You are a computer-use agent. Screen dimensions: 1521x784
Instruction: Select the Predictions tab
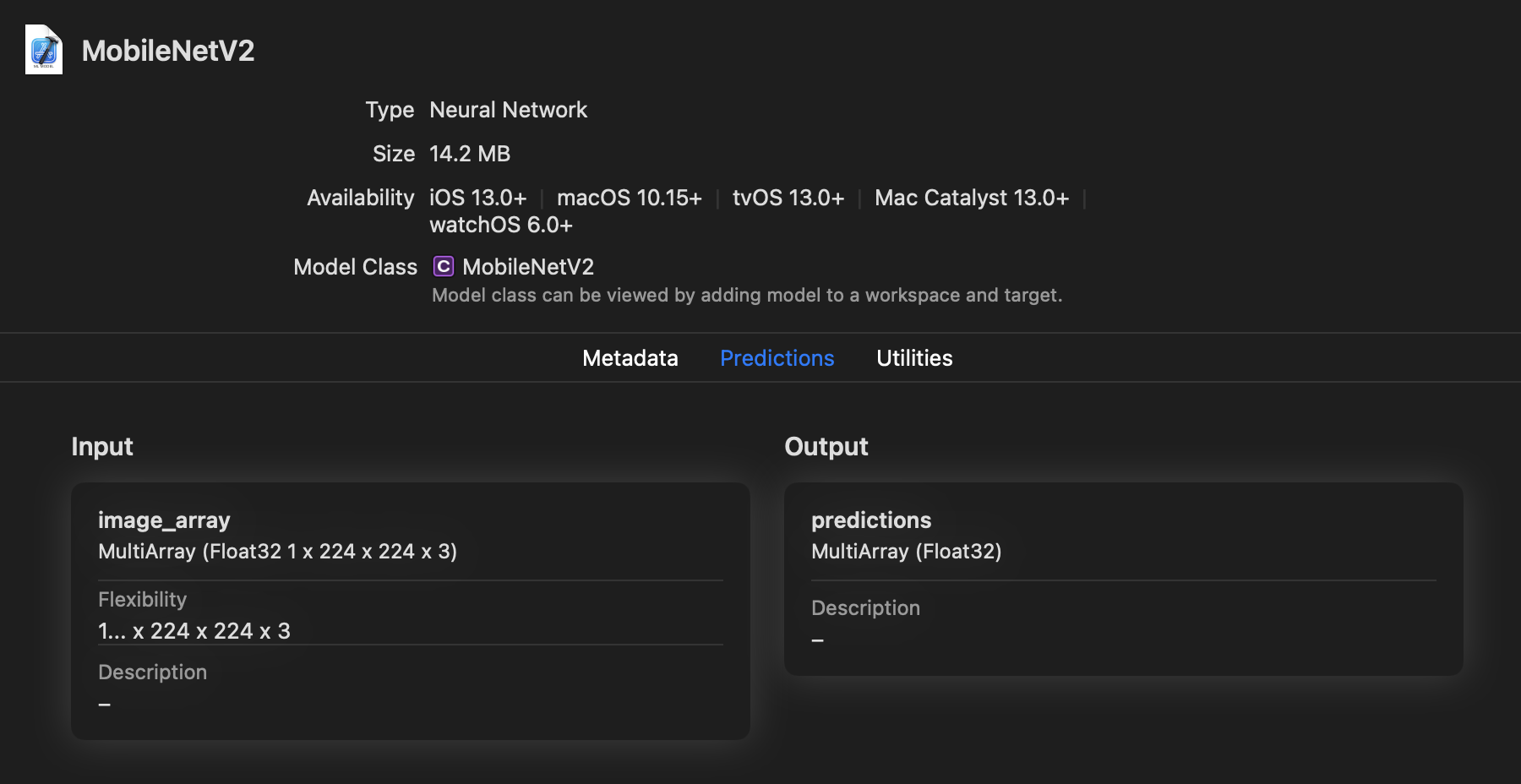(777, 358)
